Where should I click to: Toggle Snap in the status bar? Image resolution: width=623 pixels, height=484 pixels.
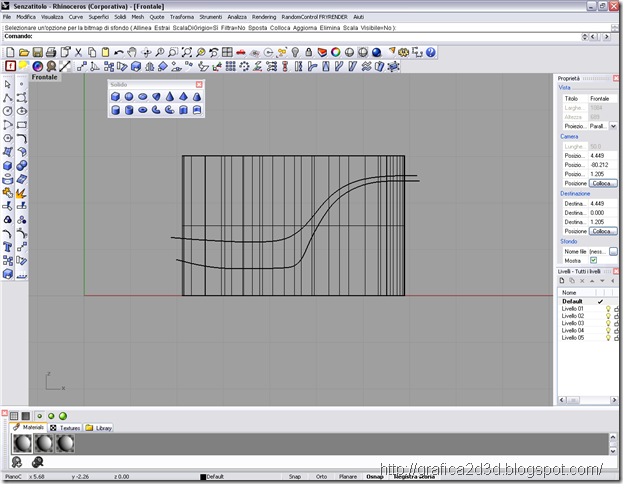(295, 476)
